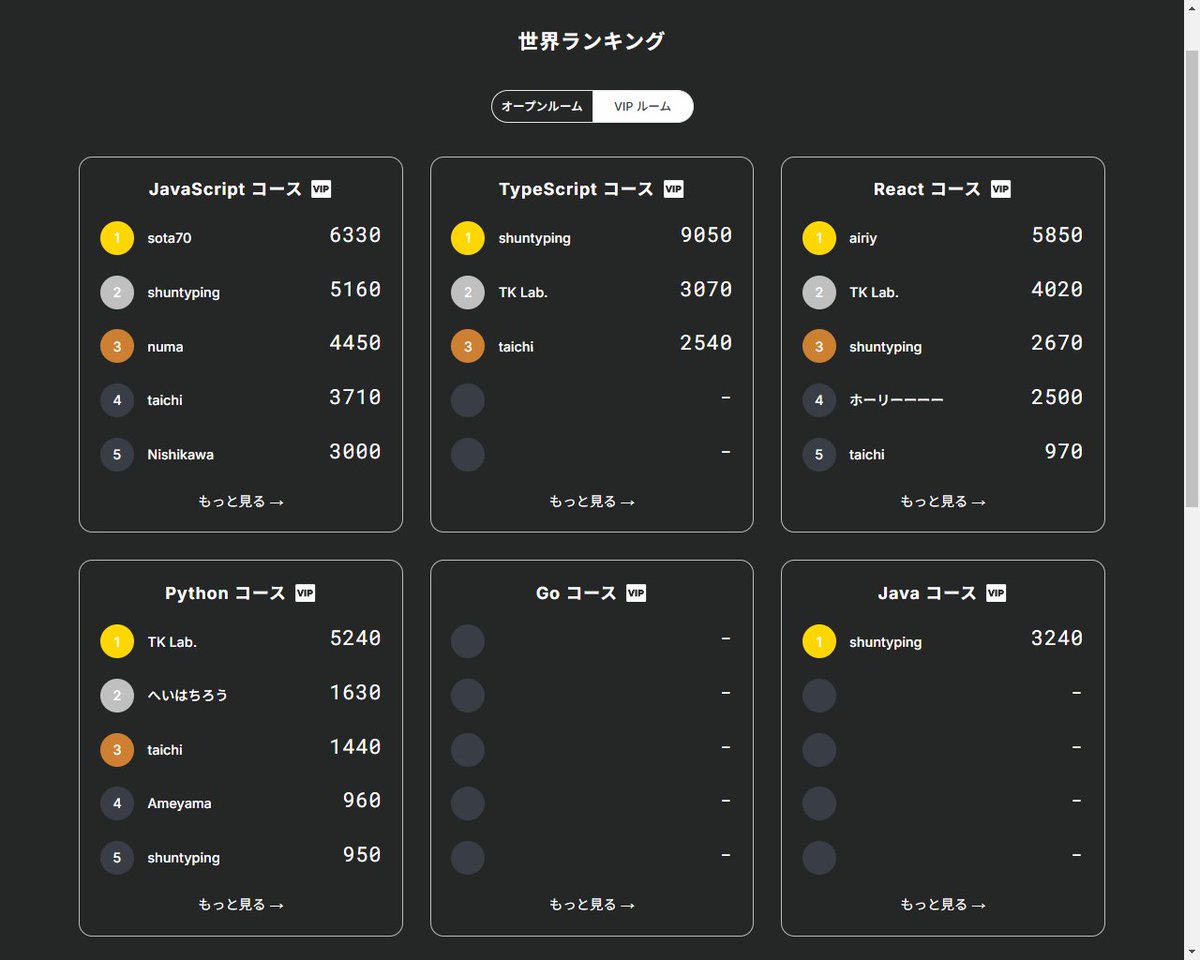Click bronze rank 3 badge in TypeScript card
This screenshot has width=1200, height=960.
pos(468,346)
